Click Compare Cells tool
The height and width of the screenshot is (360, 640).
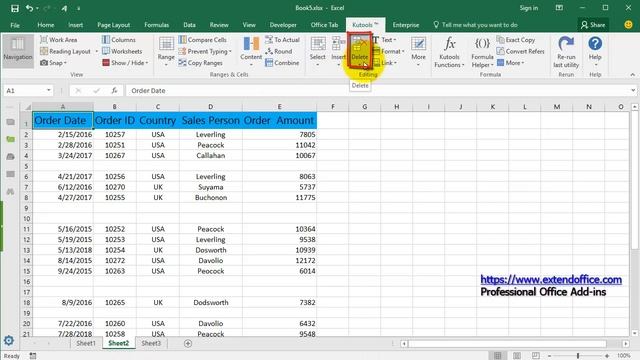[202, 40]
